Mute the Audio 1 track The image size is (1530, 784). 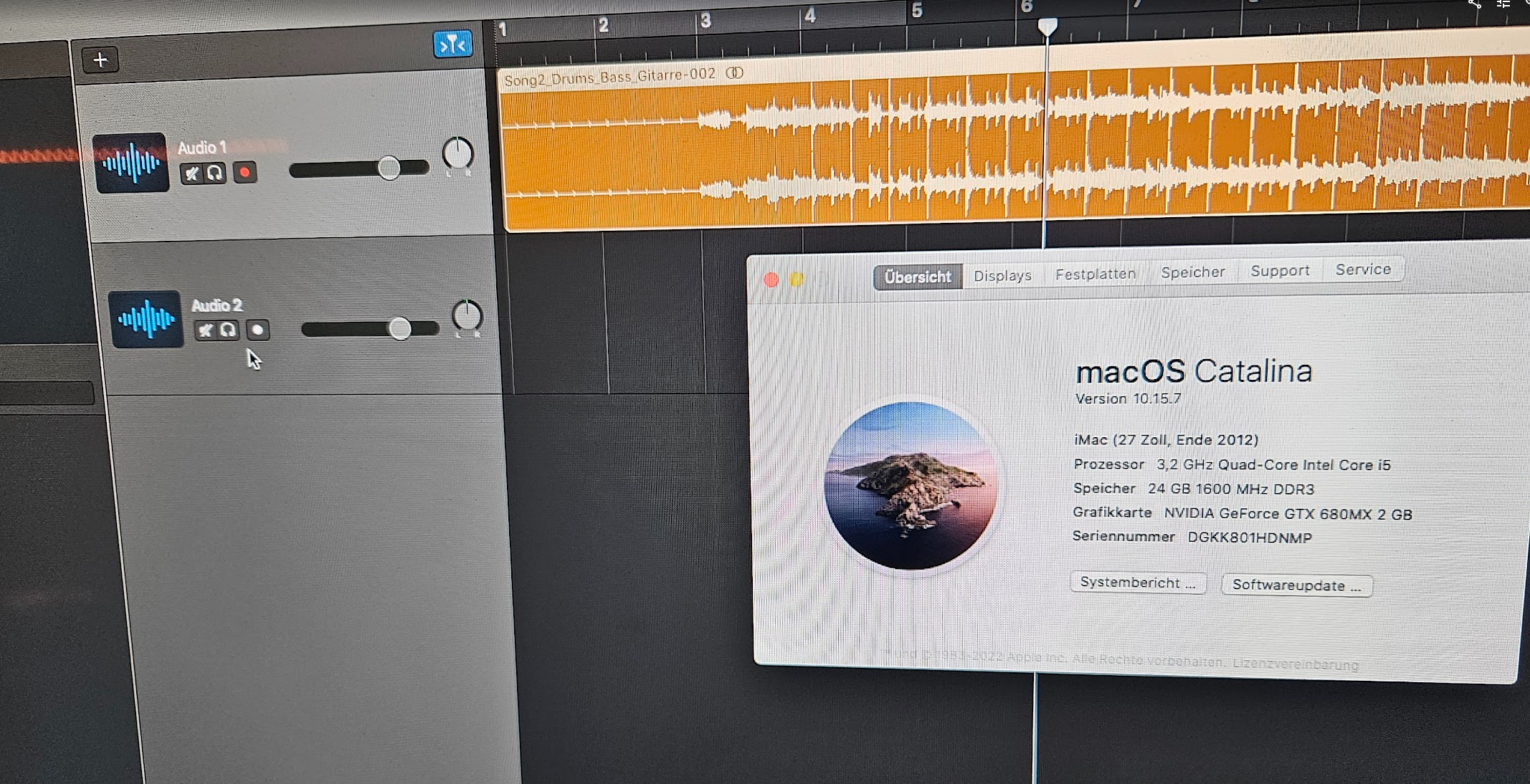[x=191, y=173]
